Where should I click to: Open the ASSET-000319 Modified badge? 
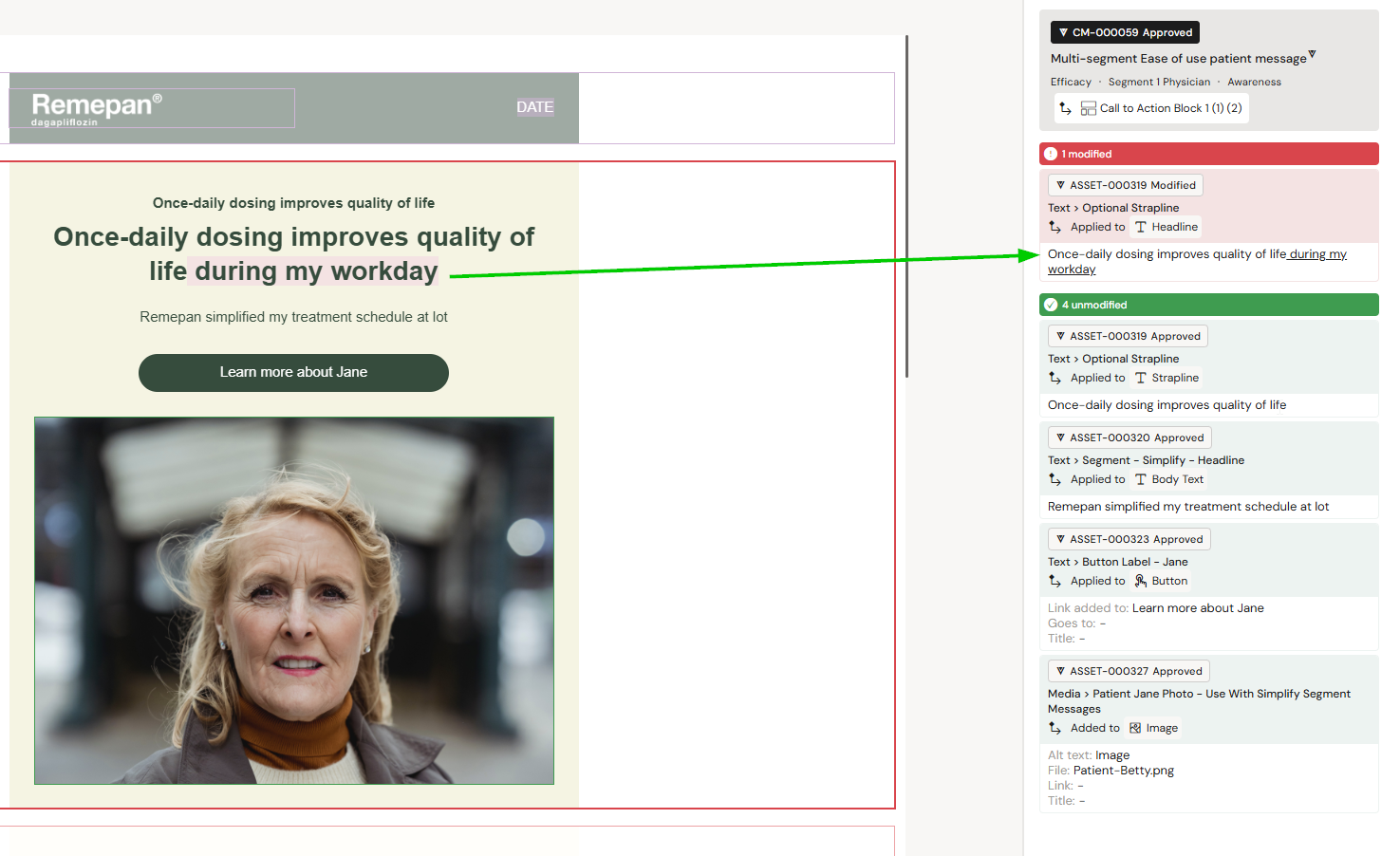(1125, 185)
